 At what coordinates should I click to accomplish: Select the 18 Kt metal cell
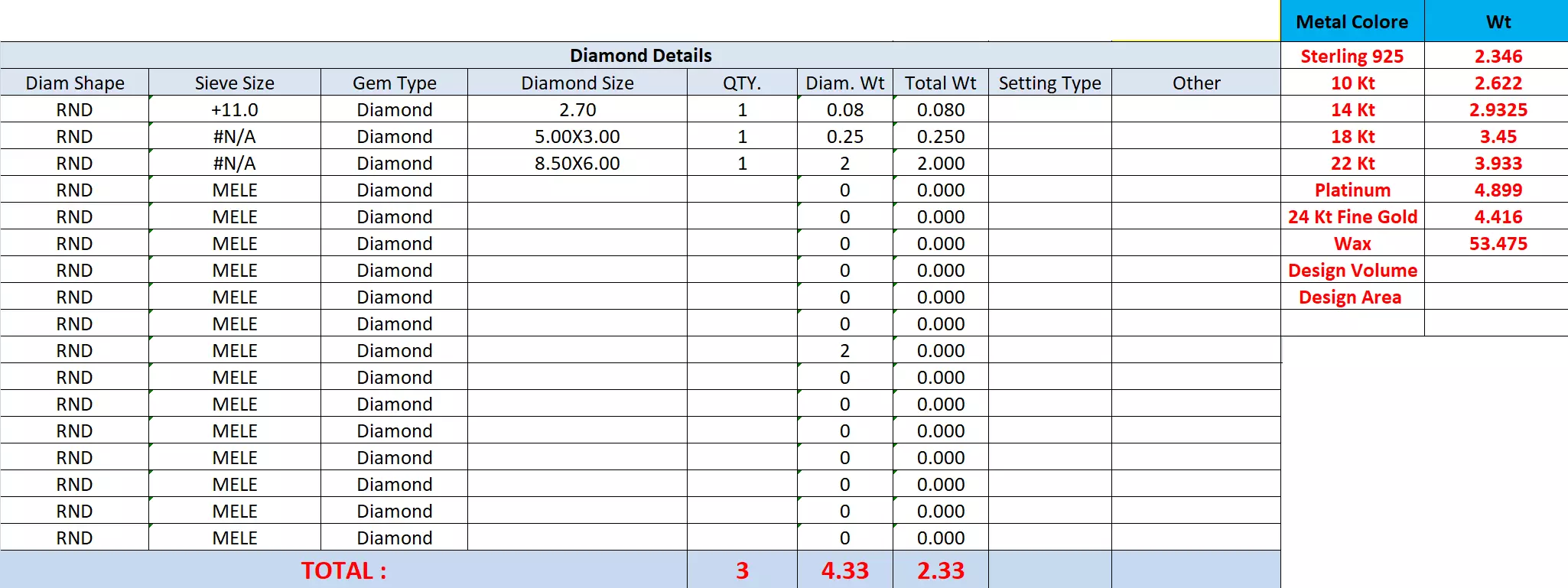(x=1352, y=136)
